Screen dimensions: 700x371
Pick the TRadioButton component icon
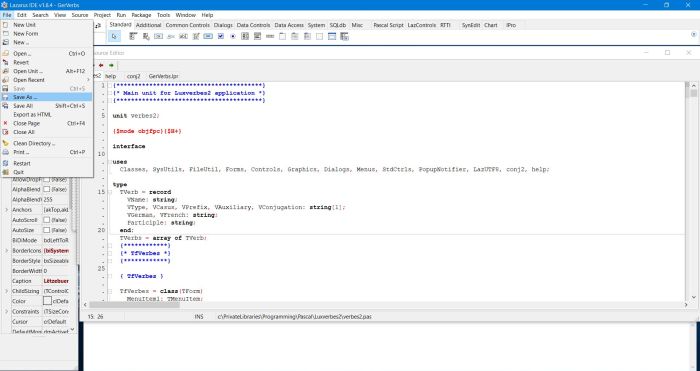pyautogui.click(x=233, y=37)
